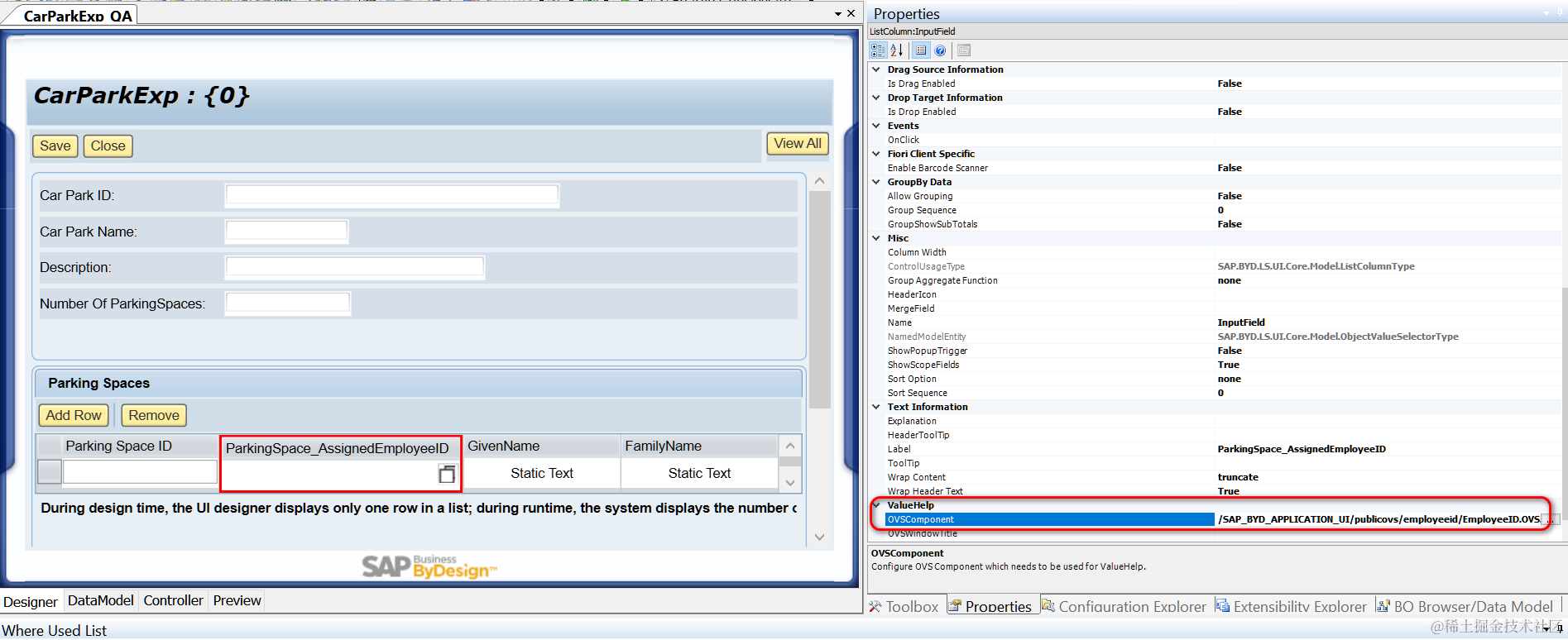Click scroll down arrow in parking spaces list
This screenshot has height=640, width=1568.
pos(790,482)
